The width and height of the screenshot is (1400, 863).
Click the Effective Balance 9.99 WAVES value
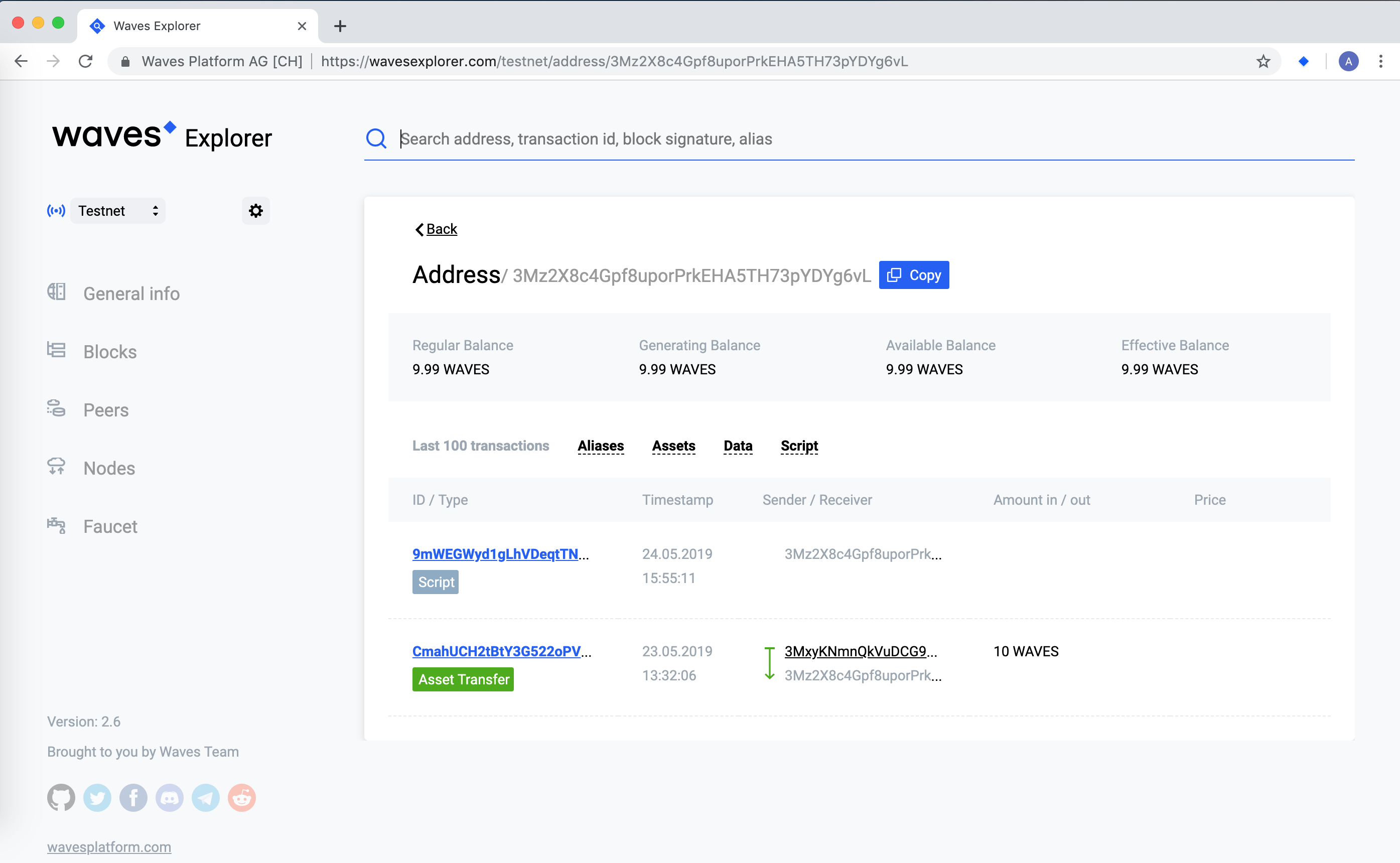[x=1159, y=369]
